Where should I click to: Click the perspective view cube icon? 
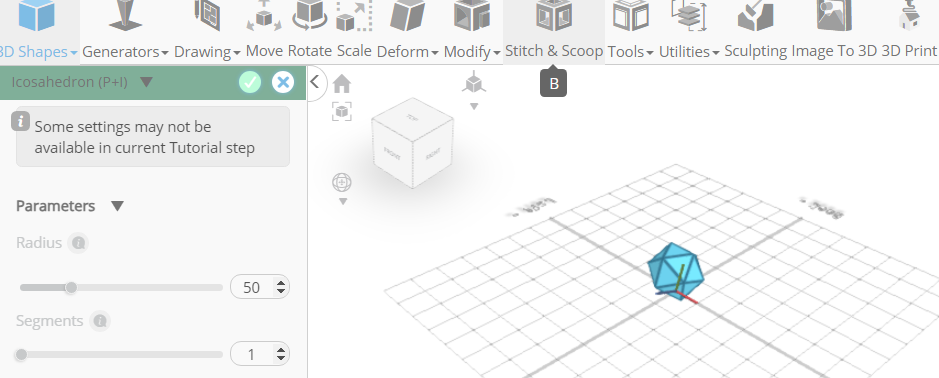474,83
